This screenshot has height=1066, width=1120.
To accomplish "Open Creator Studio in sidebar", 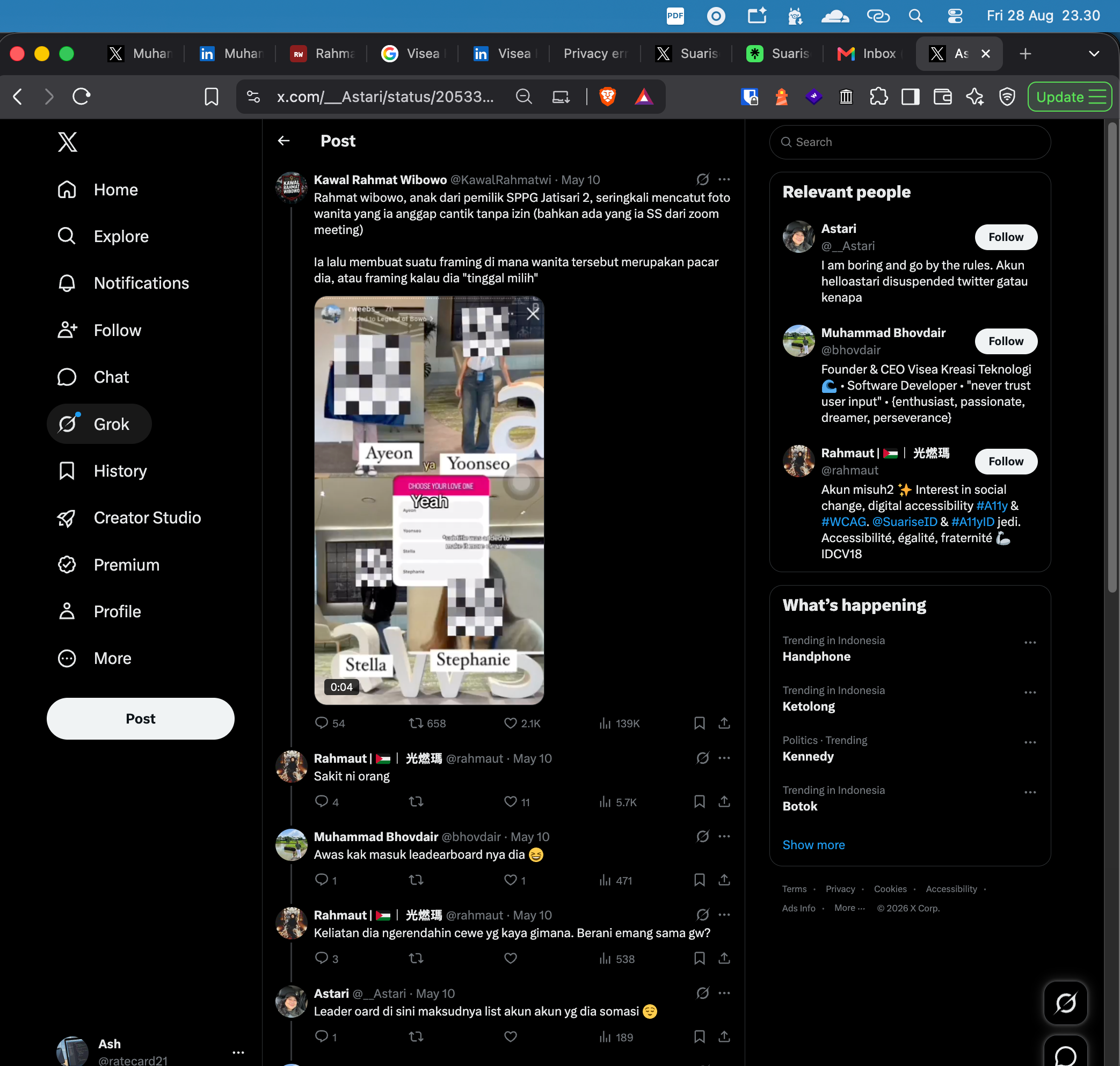I will 129,517.
